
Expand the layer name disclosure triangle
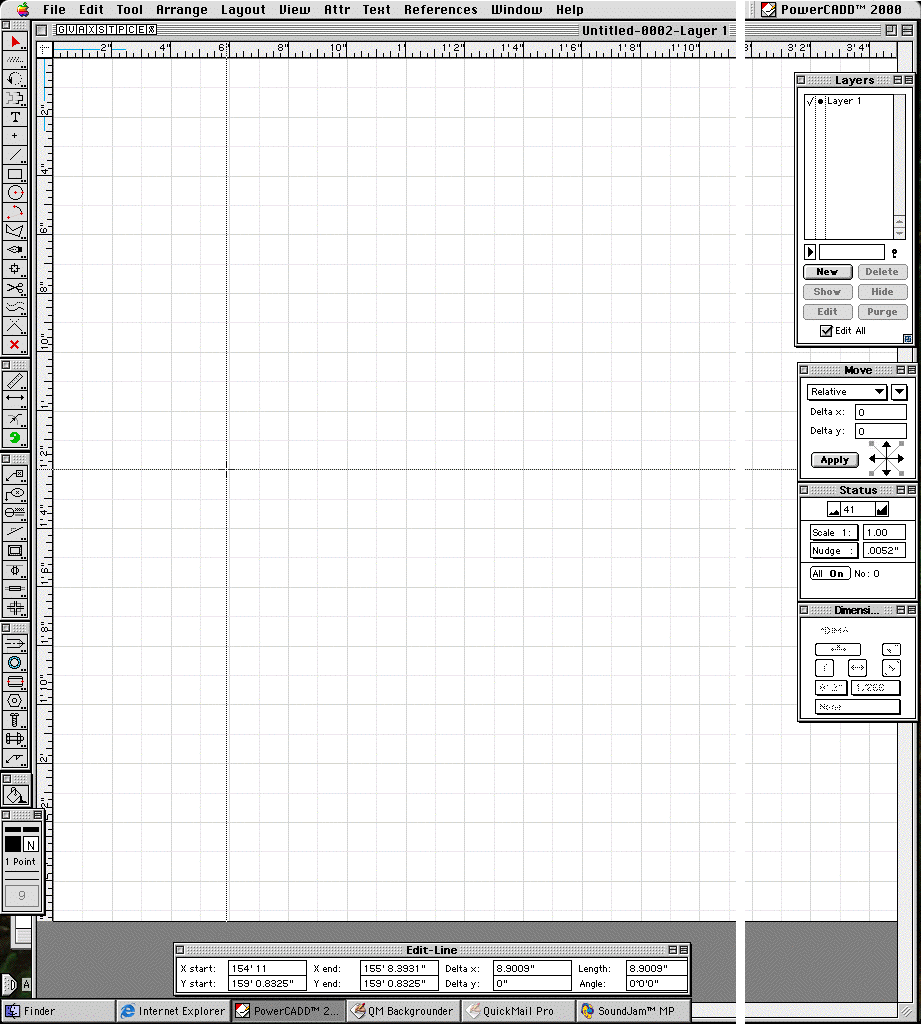(x=810, y=252)
